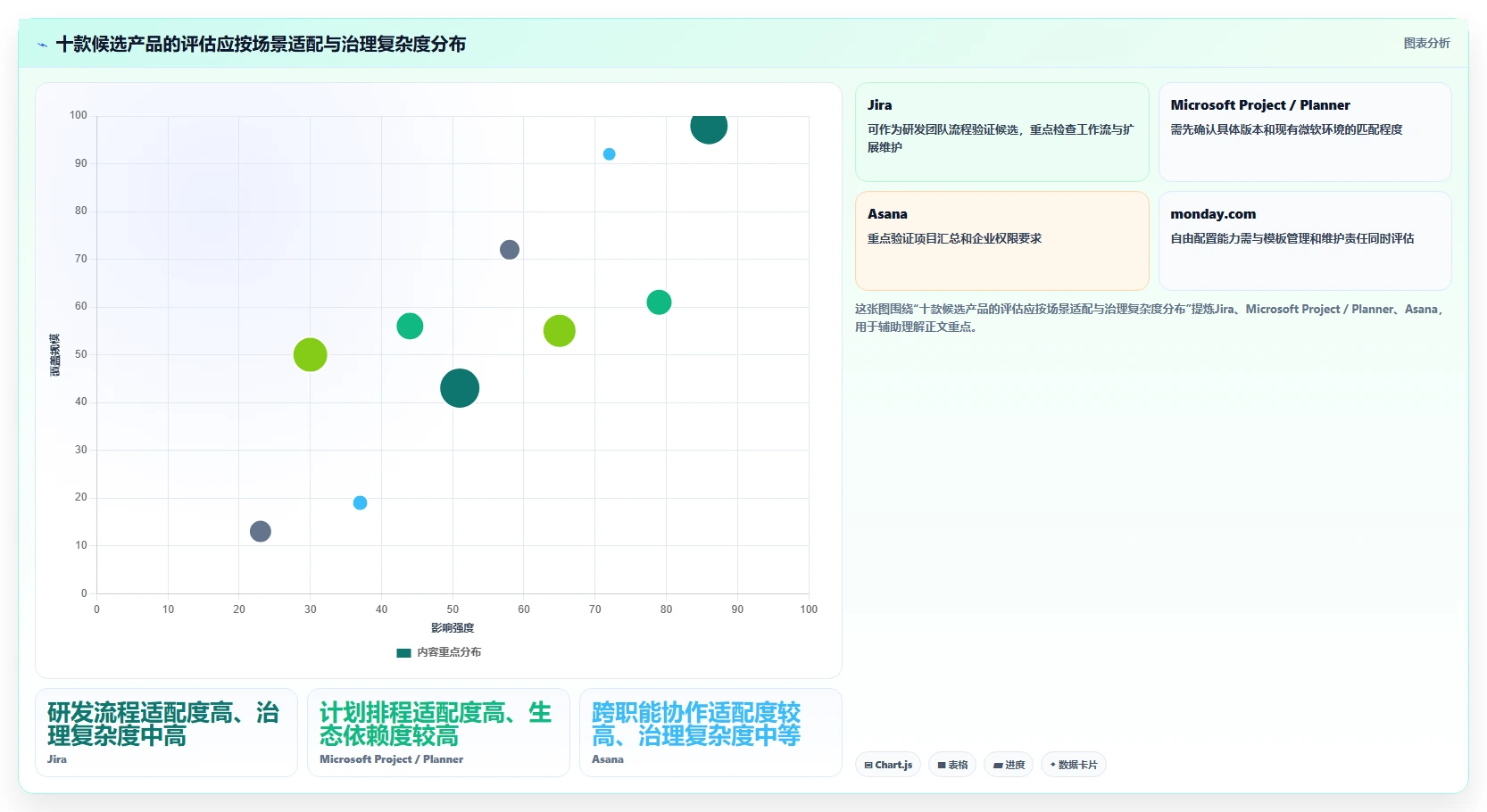Click the heading 十款候选产品的评估应按场景适配

tap(261, 45)
